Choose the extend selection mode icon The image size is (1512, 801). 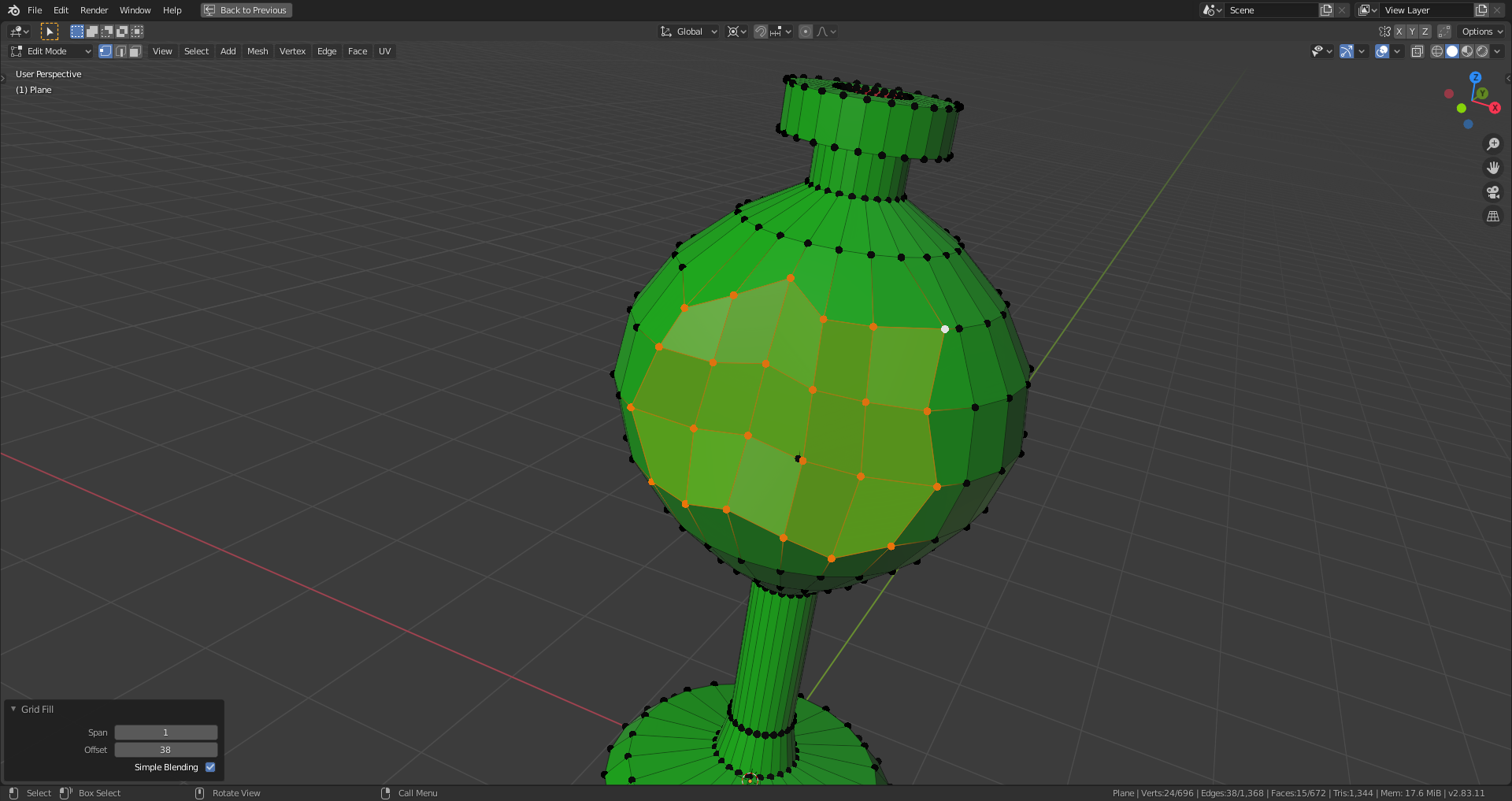click(x=92, y=32)
